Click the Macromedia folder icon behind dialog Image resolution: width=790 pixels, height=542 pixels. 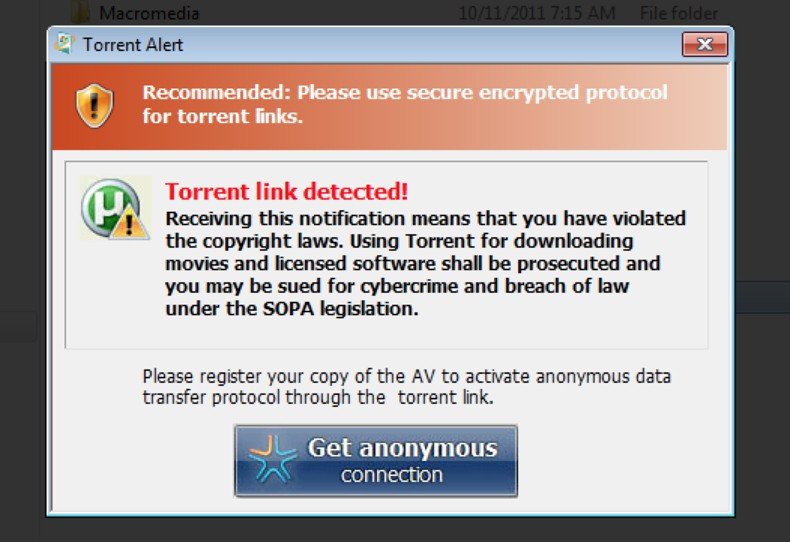[x=80, y=12]
